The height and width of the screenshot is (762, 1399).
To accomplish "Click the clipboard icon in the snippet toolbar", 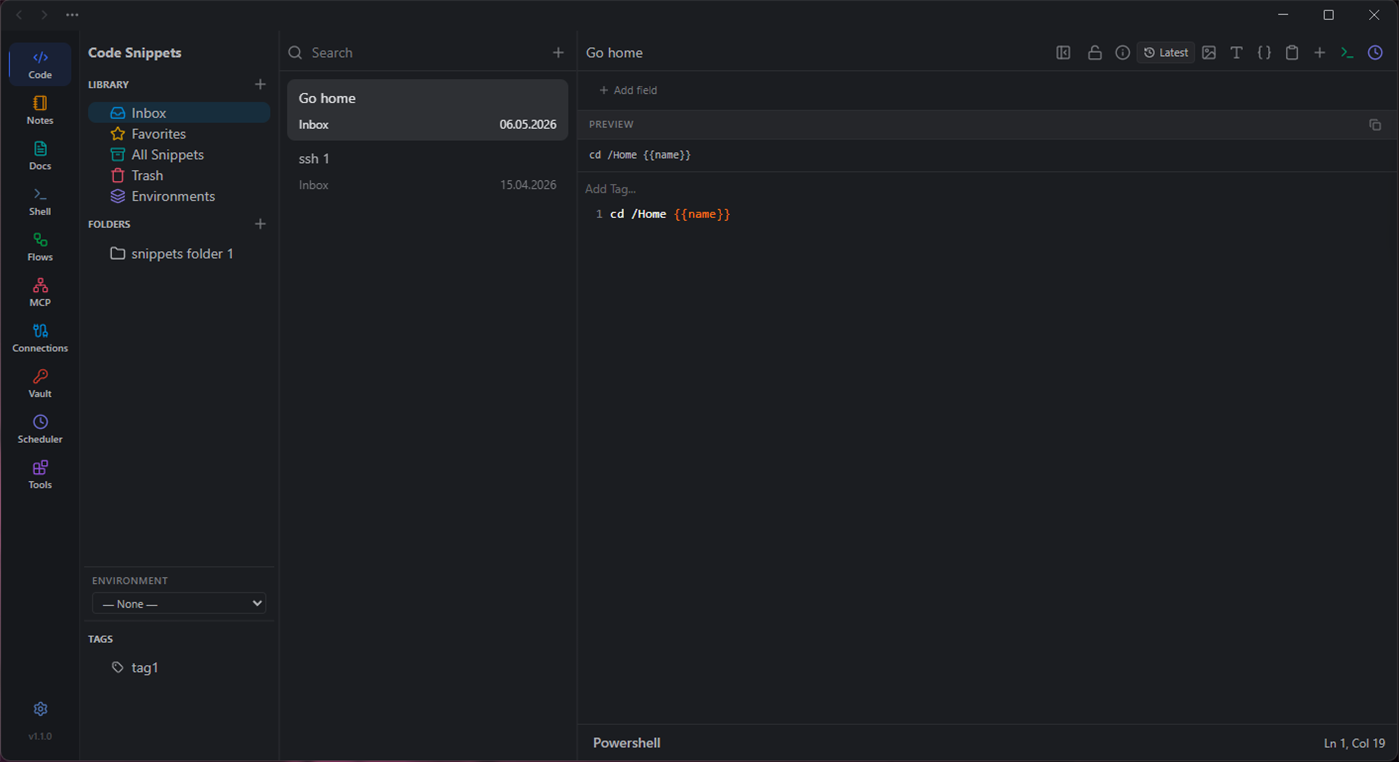I will tap(1292, 53).
